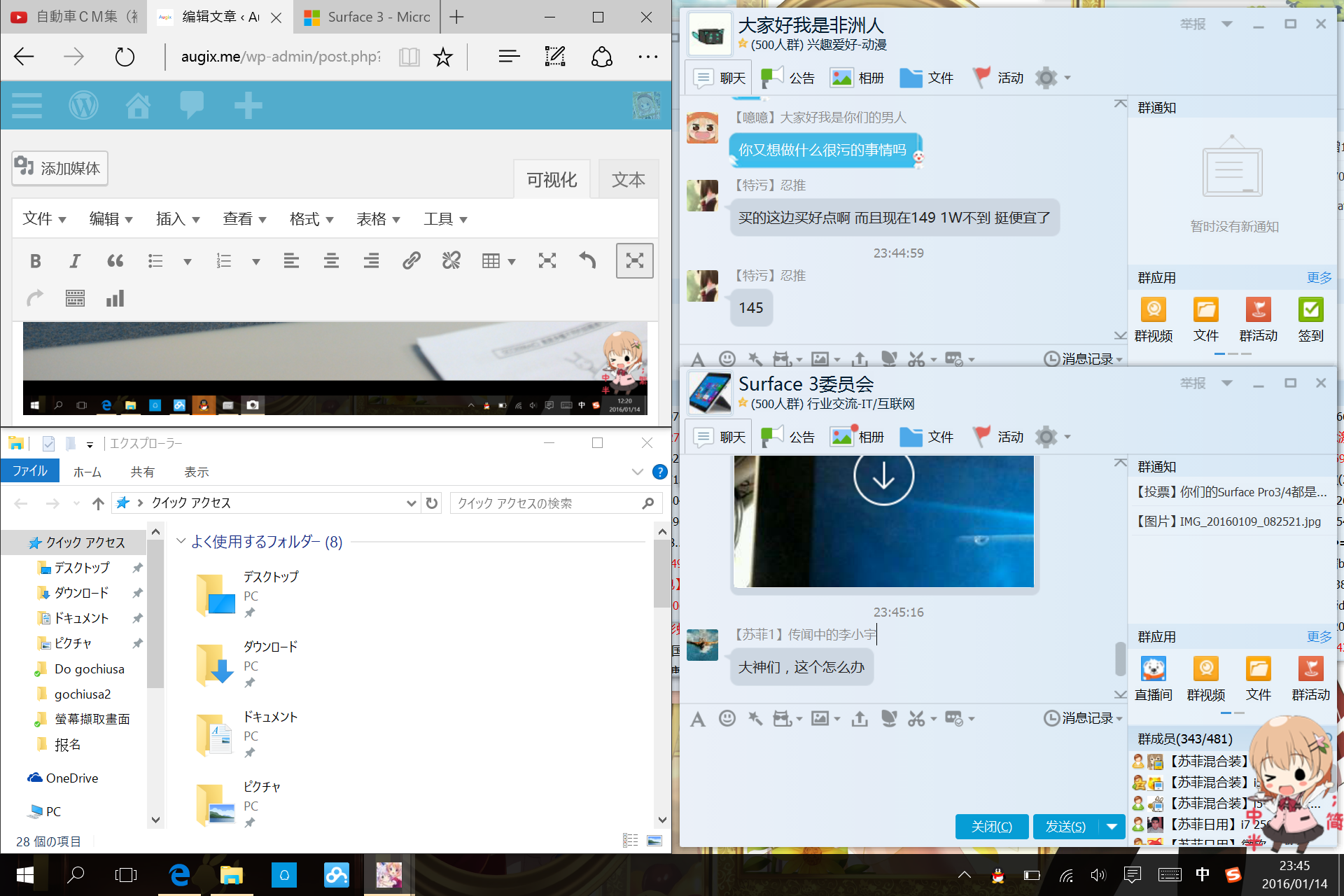Open the send options arrow beside 发送
The image size is (1344, 896).
(1112, 827)
